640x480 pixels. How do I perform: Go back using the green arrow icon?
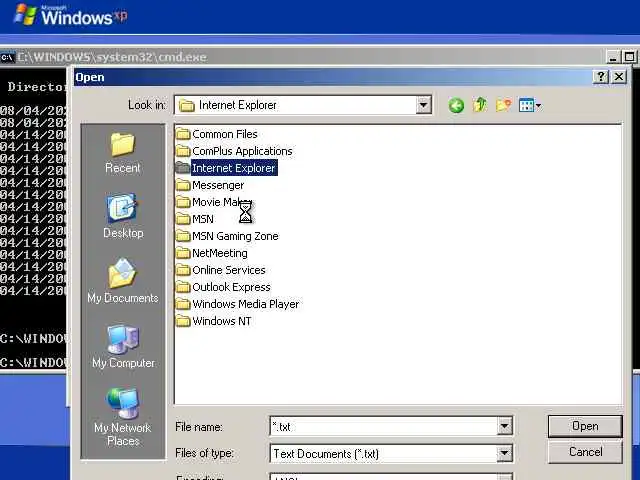click(456, 106)
